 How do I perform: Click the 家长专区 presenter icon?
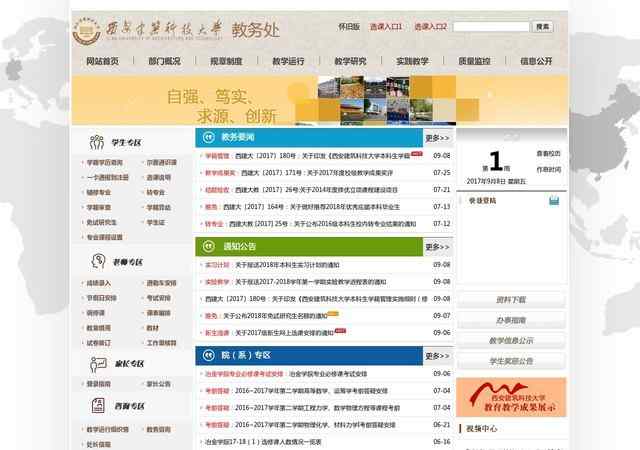98,364
